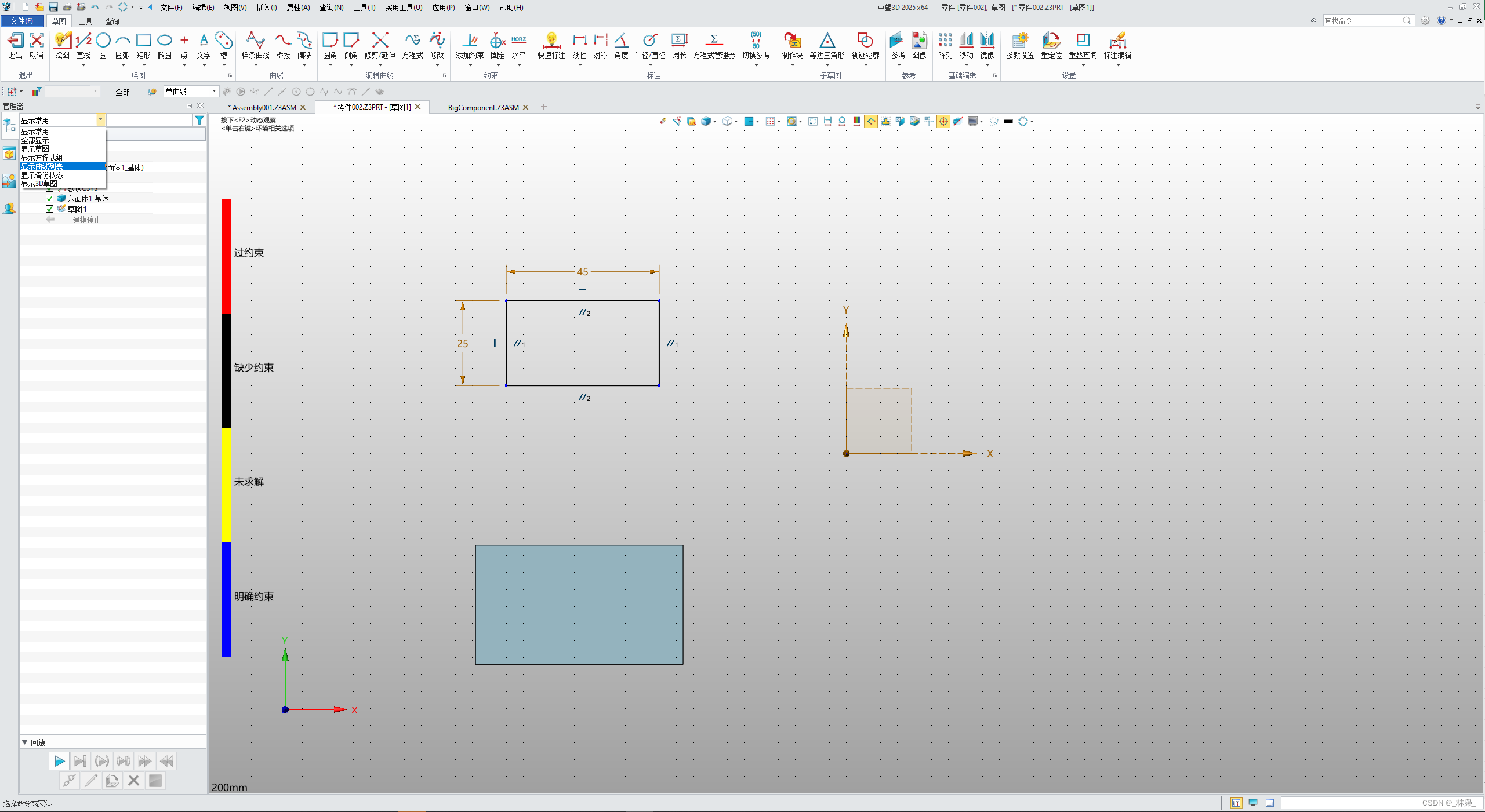Viewport: 1485px width, 812px height.
Task: Uncheck the 草图1 checkbox in tree
Action: click(50, 209)
